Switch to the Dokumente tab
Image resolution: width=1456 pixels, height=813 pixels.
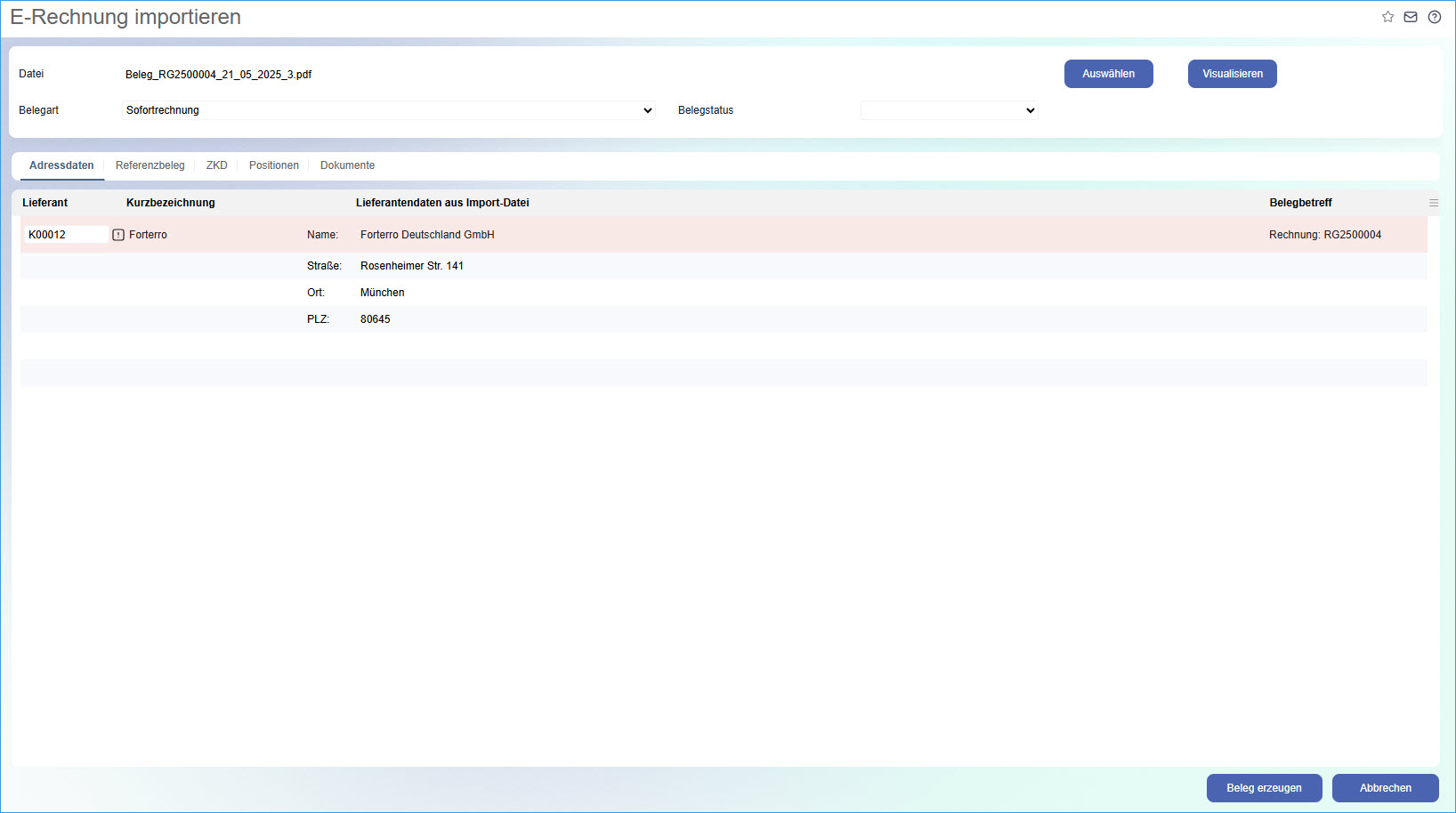[x=348, y=165]
